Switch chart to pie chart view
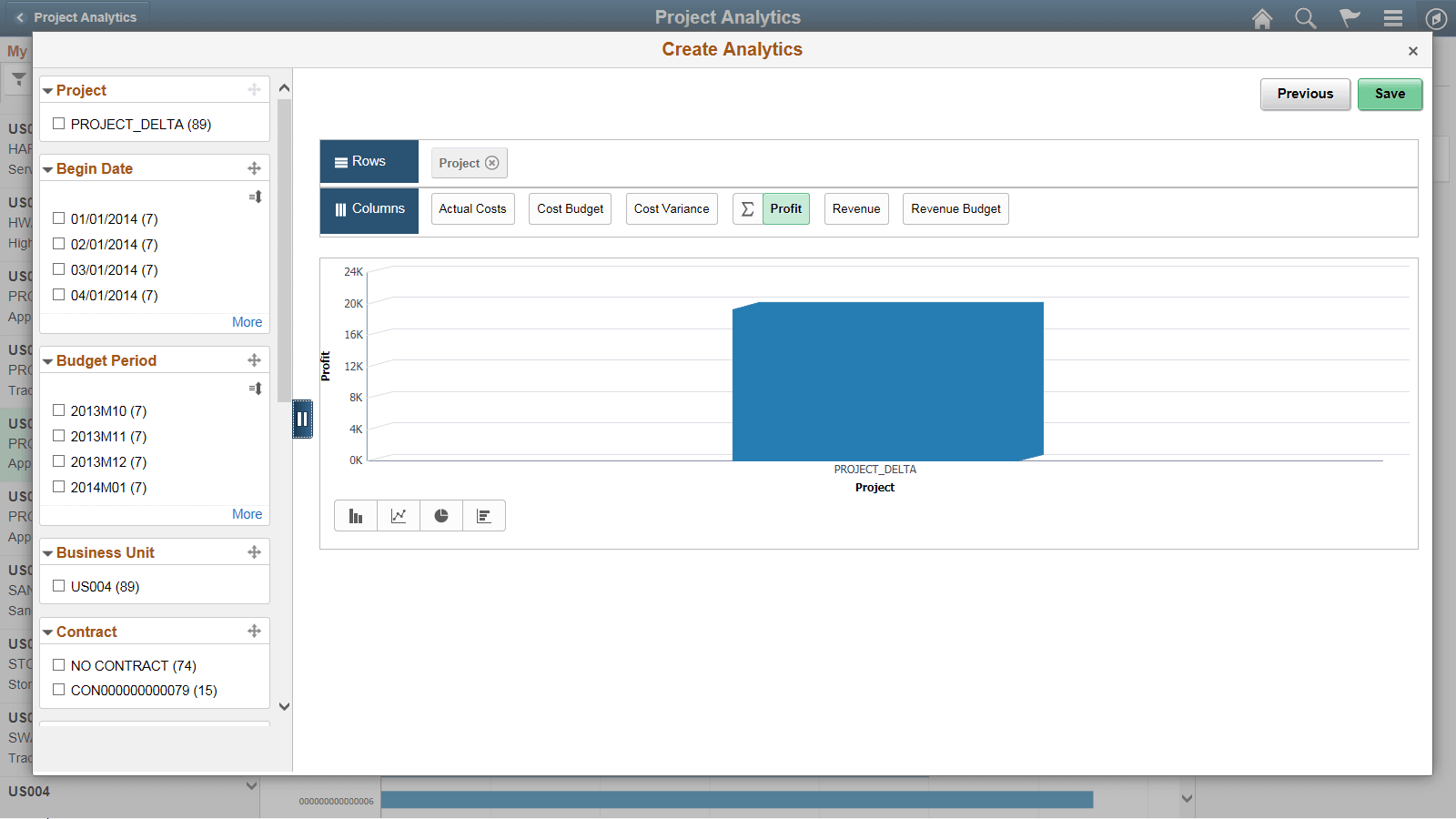This screenshot has height=819, width=1456. 441,515
